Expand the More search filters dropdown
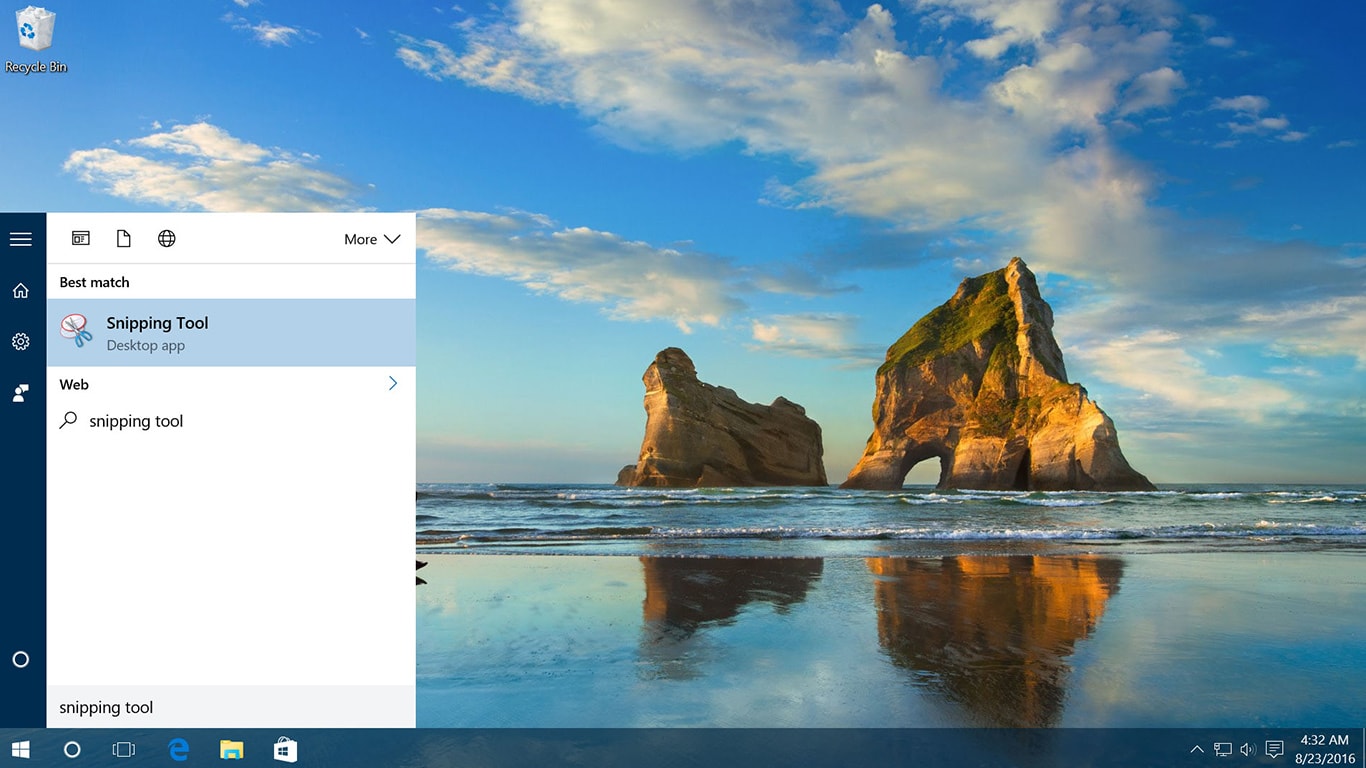The height and width of the screenshot is (768, 1366). tap(370, 239)
